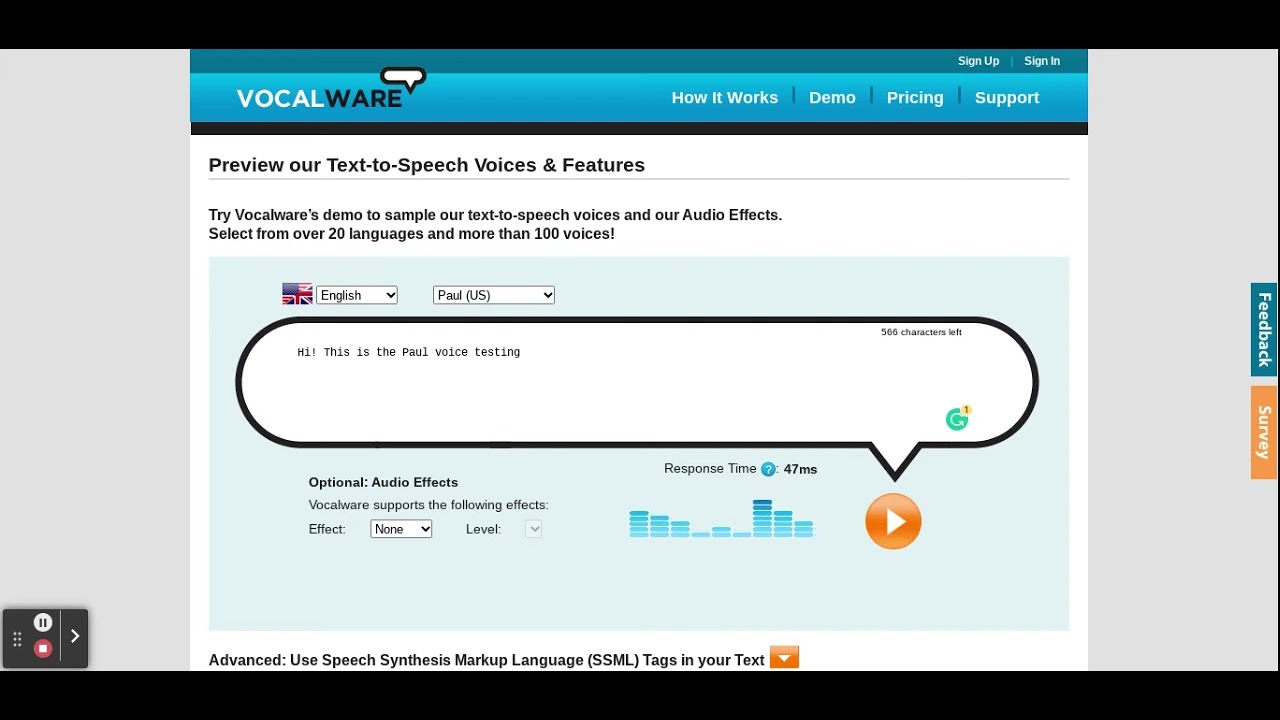1280x720 pixels.
Task: Expand the recorder toolbar chevron
Action: coord(74,636)
